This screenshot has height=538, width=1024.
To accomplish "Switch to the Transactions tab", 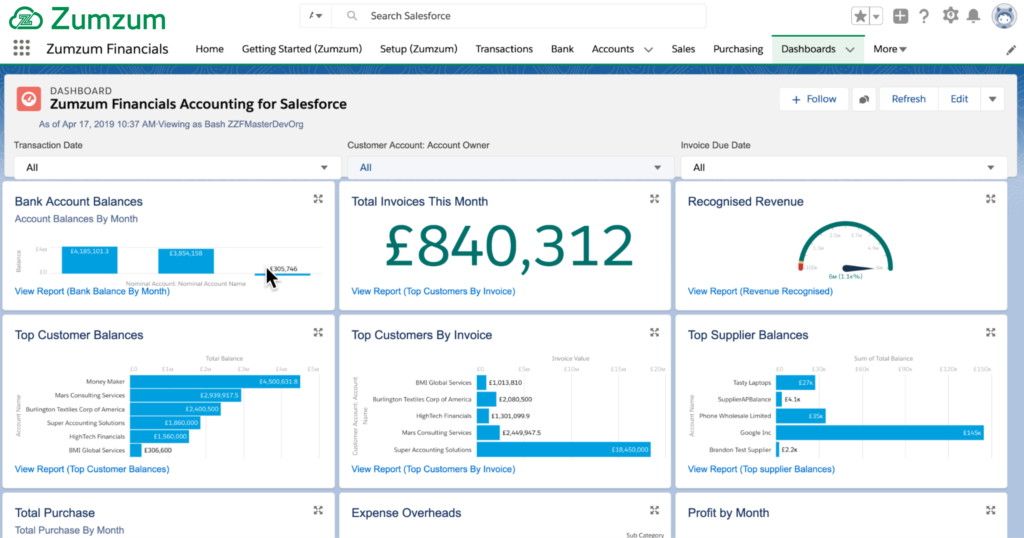I will tap(504, 49).
